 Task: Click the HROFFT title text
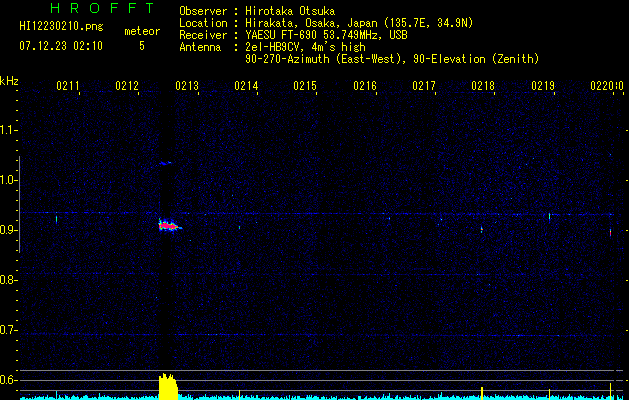coord(103,8)
